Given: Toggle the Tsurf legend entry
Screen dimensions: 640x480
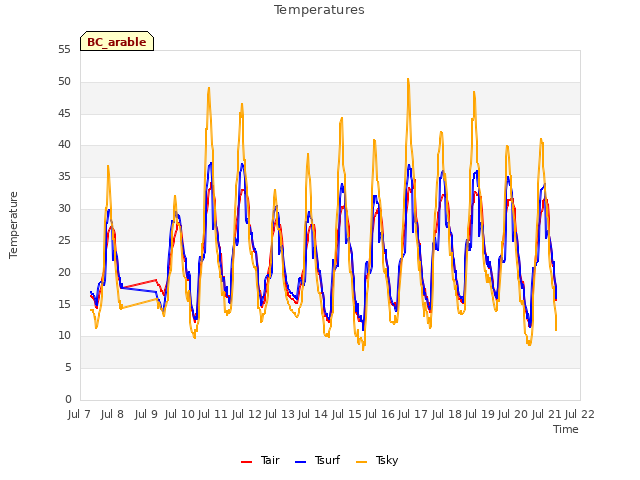Looking at the screenshot, I should click(x=317, y=460).
